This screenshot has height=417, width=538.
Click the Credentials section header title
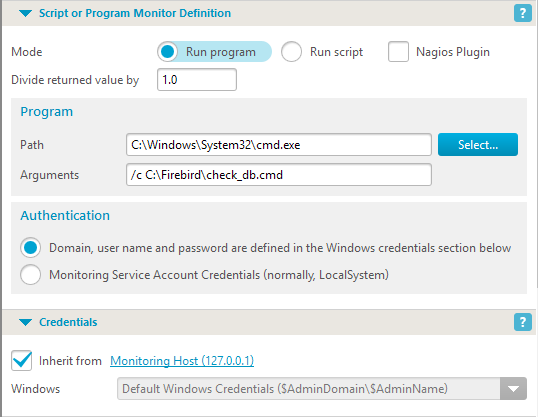pos(68,322)
